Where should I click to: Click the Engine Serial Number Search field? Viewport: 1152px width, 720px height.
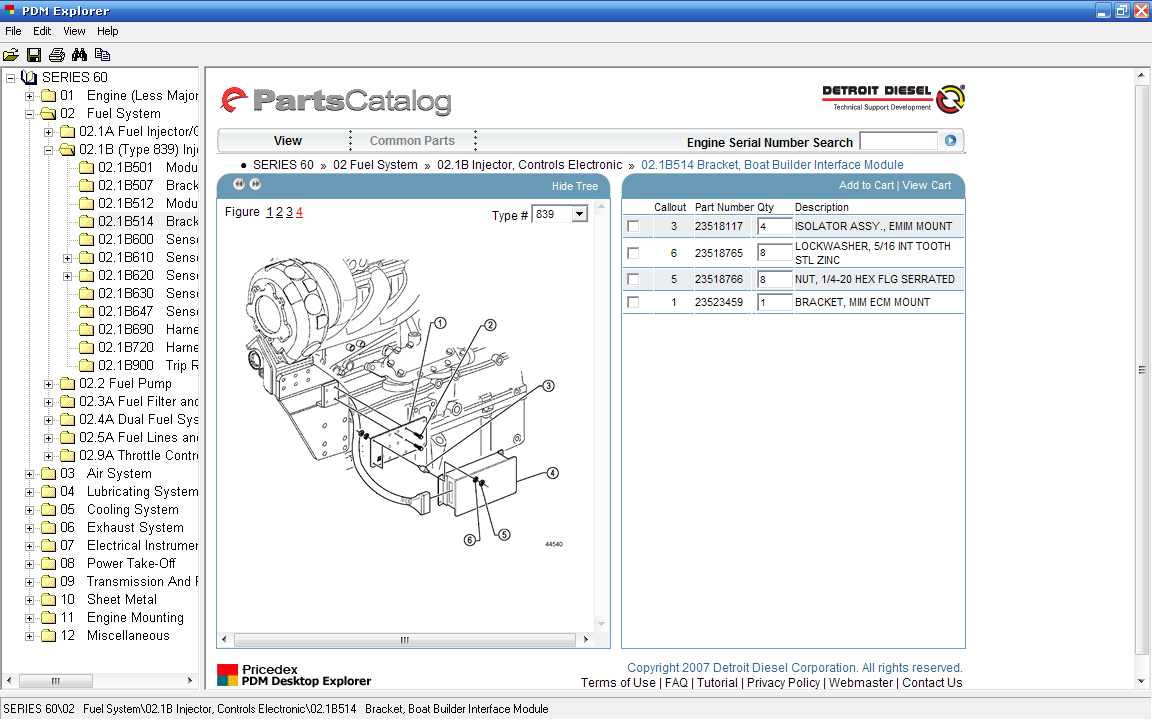pos(899,140)
